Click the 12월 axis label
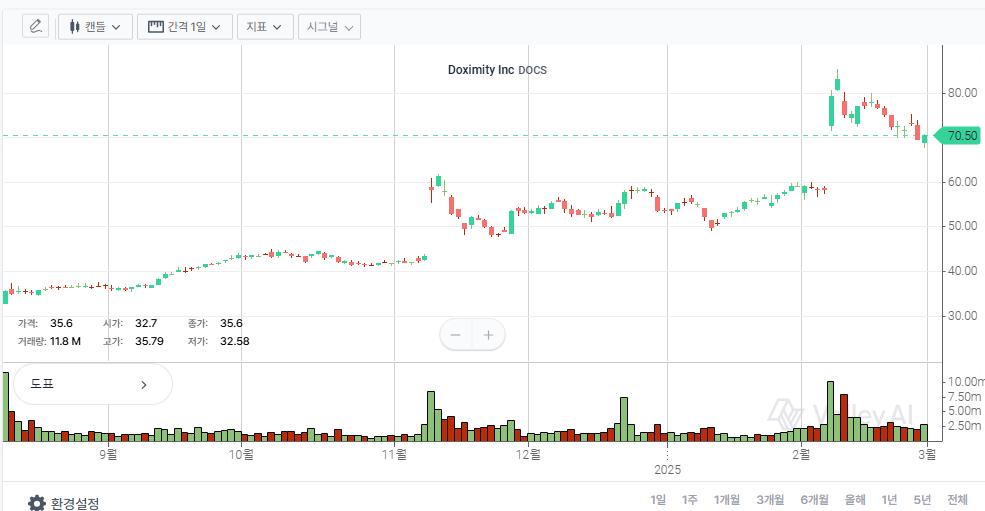 pyautogui.click(x=528, y=454)
